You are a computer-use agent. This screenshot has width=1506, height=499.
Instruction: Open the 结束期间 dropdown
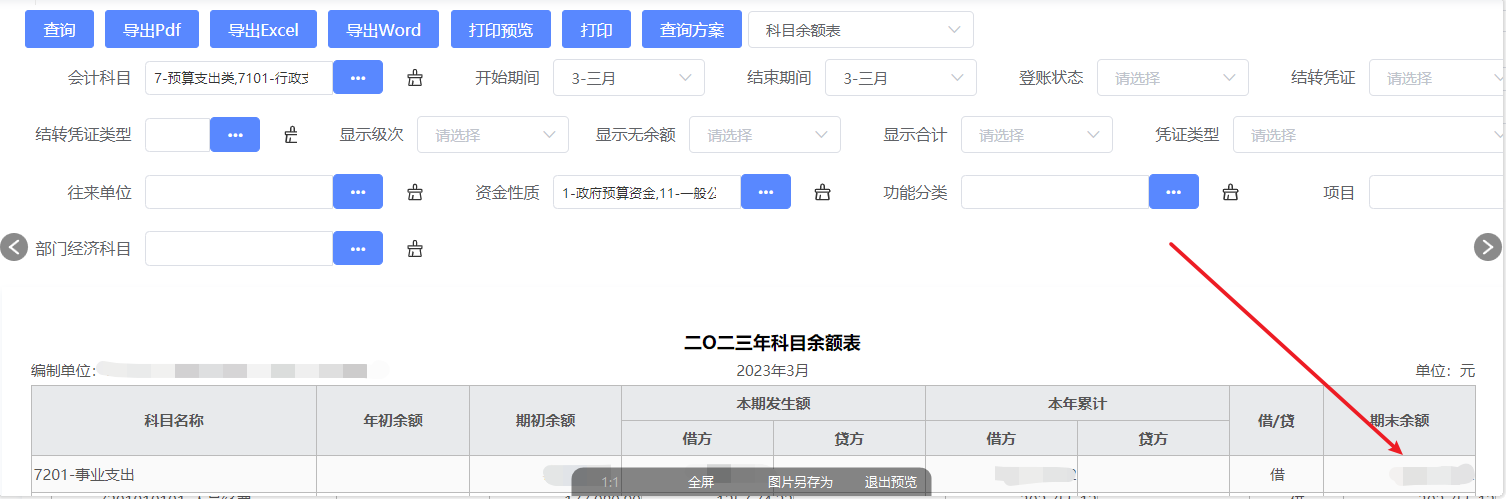click(x=900, y=78)
